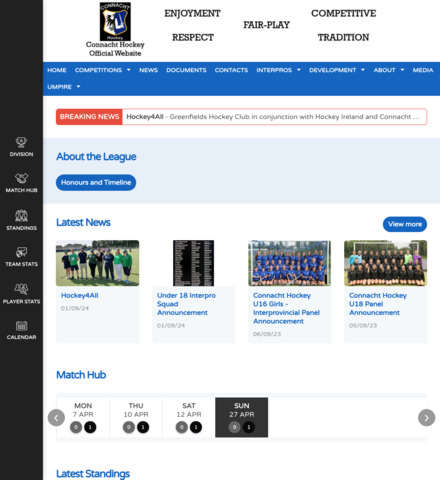Viewport: 440px width, 480px height.
Task: Click the About the League heading
Action: pyautogui.click(x=96, y=157)
